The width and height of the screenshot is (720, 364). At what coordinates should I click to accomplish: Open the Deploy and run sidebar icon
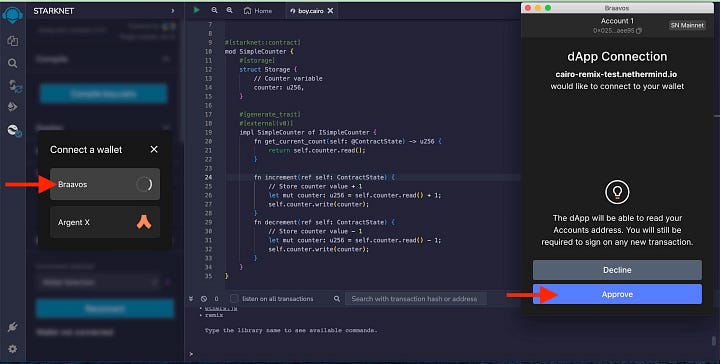13,107
